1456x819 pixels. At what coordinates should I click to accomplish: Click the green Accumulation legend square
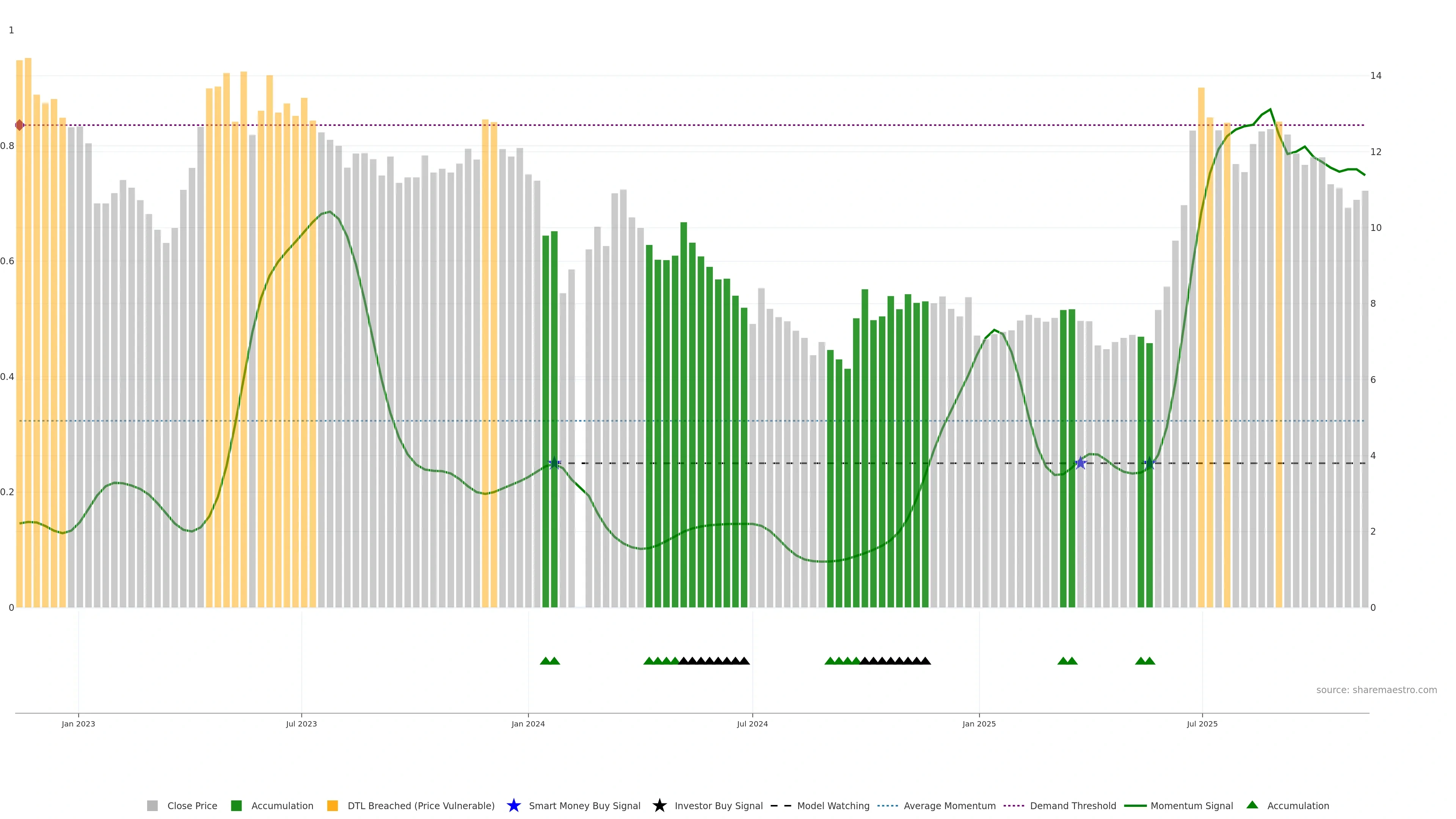(x=236, y=805)
